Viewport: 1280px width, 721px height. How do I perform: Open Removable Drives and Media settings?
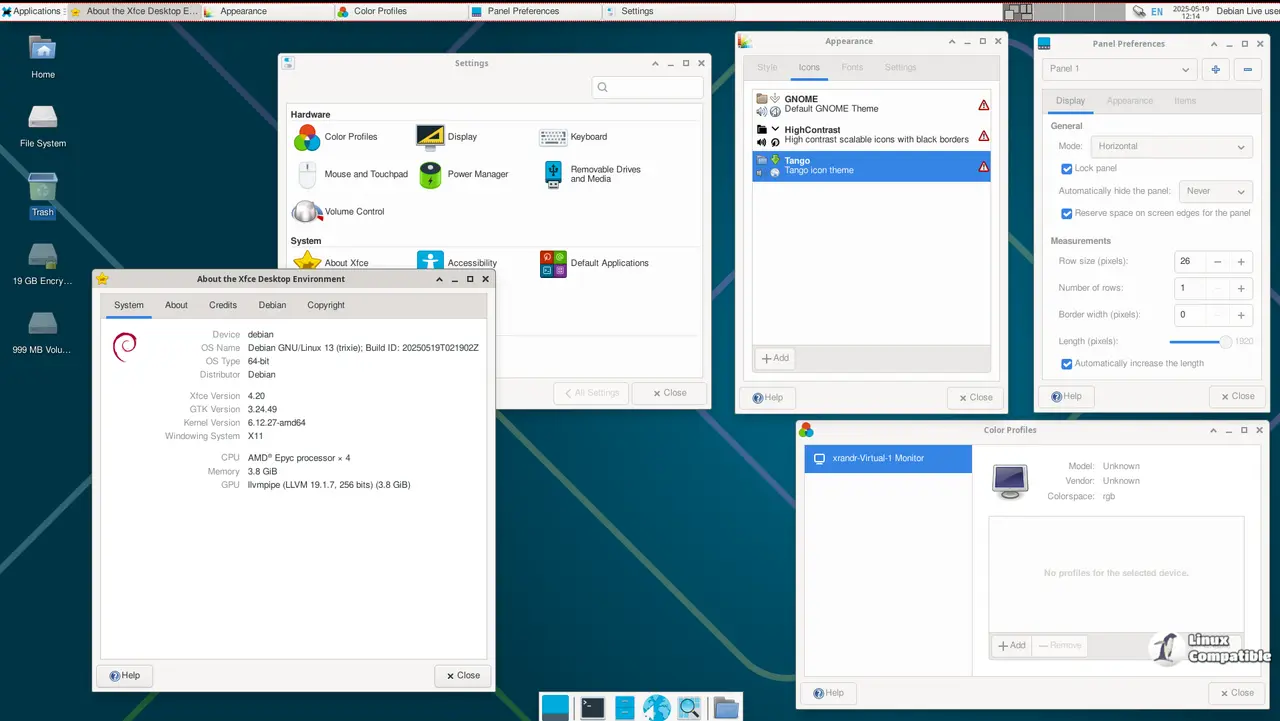coord(554,174)
